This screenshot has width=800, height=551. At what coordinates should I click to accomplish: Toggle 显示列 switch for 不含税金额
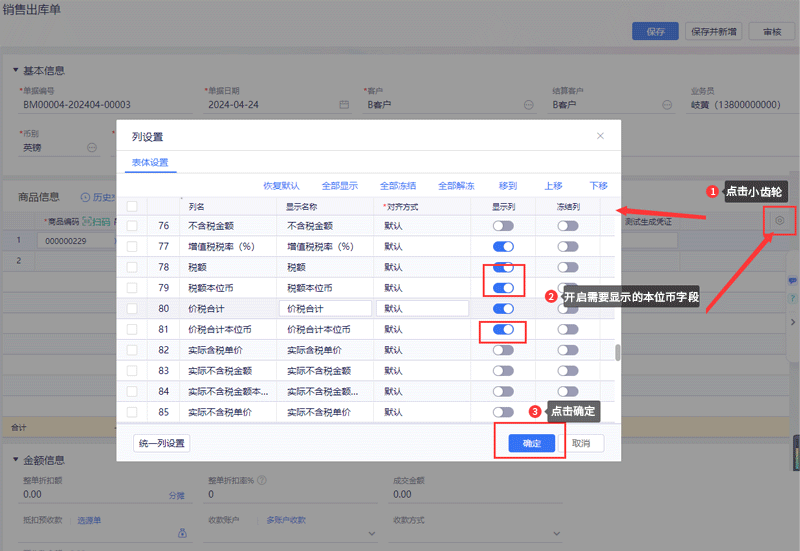point(503,226)
